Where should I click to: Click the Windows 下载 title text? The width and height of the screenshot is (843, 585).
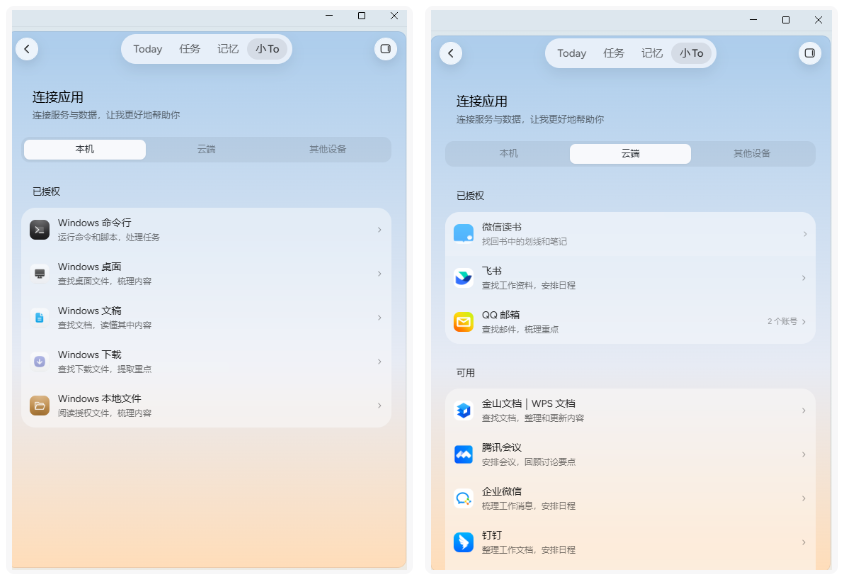90,355
